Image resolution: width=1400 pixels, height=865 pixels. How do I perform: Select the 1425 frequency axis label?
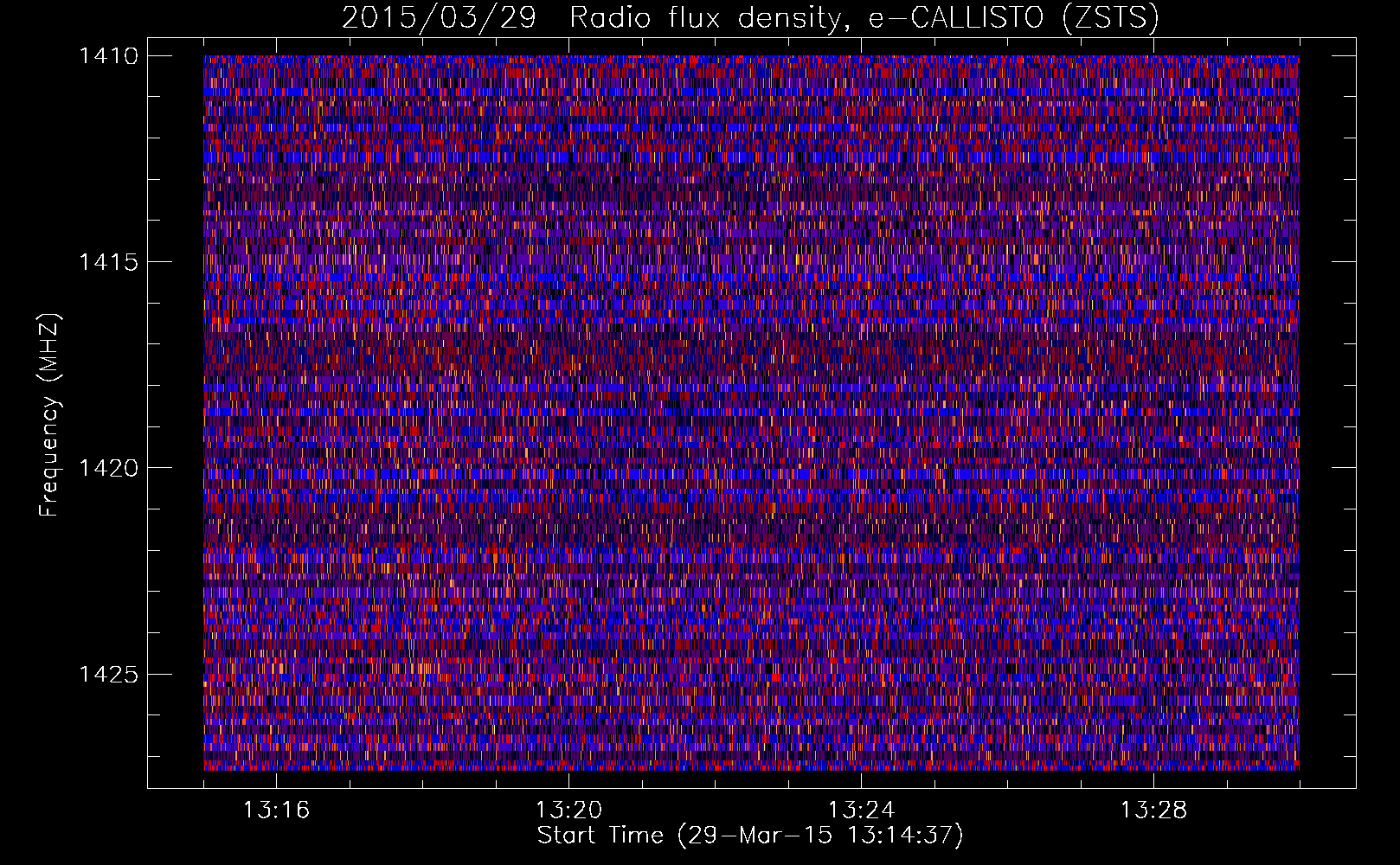pyautogui.click(x=108, y=674)
